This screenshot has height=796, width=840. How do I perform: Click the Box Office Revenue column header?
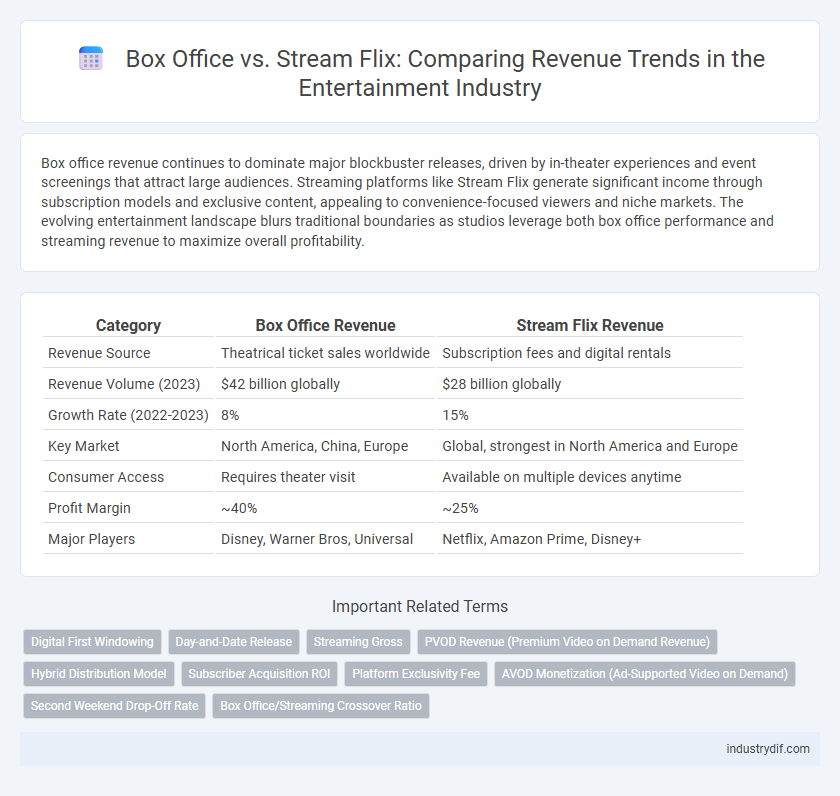click(325, 325)
